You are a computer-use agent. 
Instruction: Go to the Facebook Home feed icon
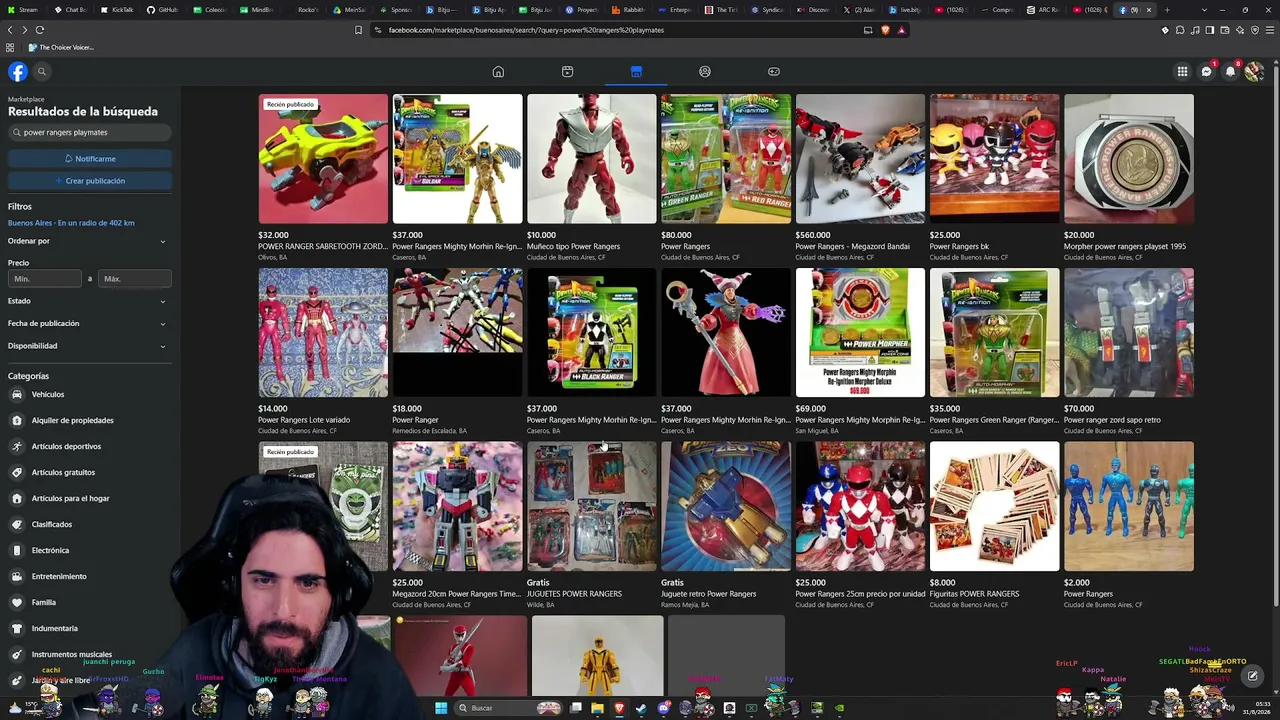point(498,72)
